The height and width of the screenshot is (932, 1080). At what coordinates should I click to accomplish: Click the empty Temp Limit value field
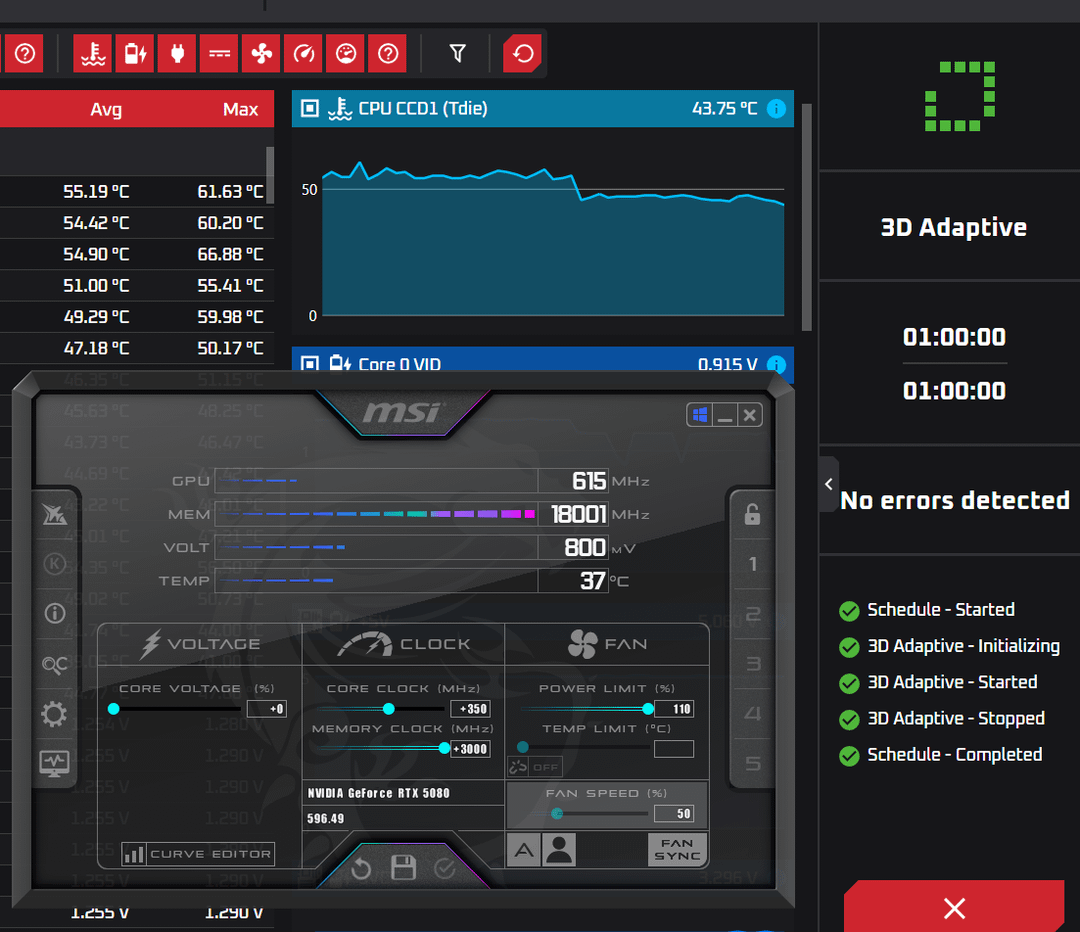point(674,749)
